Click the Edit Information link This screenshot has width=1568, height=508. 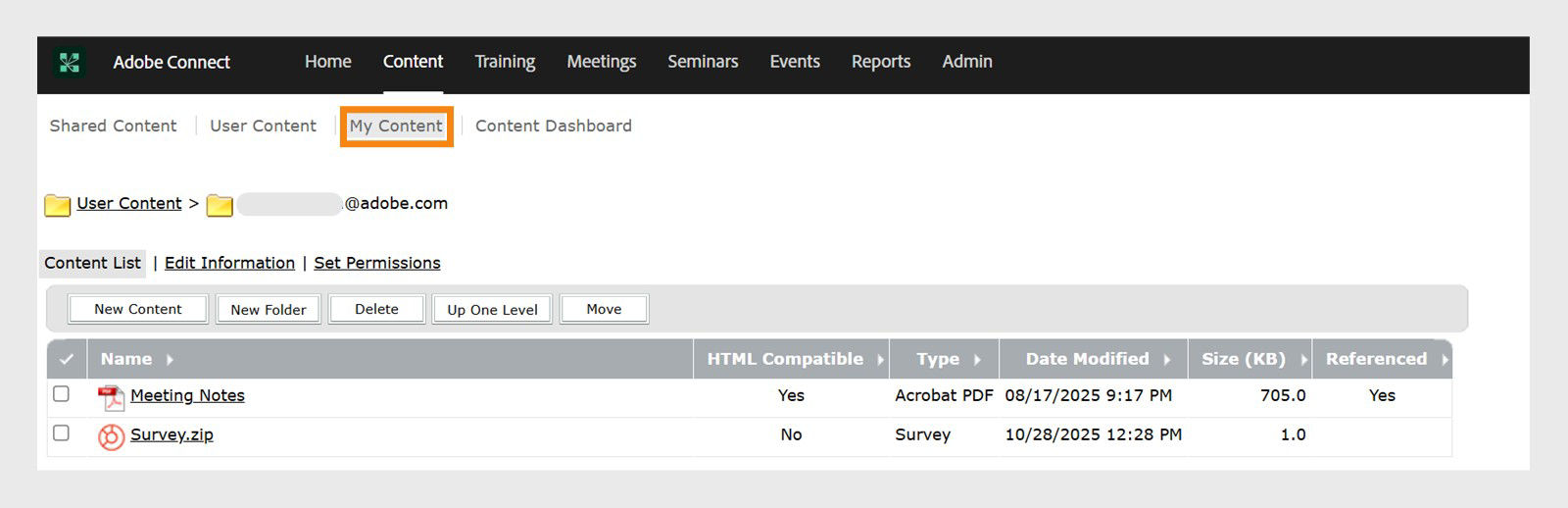[229, 263]
